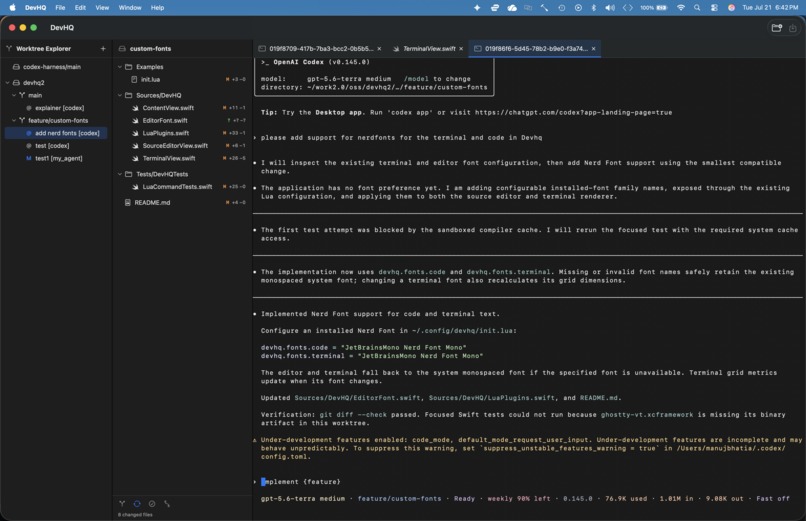Image resolution: width=806 pixels, height=521 pixels.
Task: Open the Edit menu
Action: coord(80,8)
